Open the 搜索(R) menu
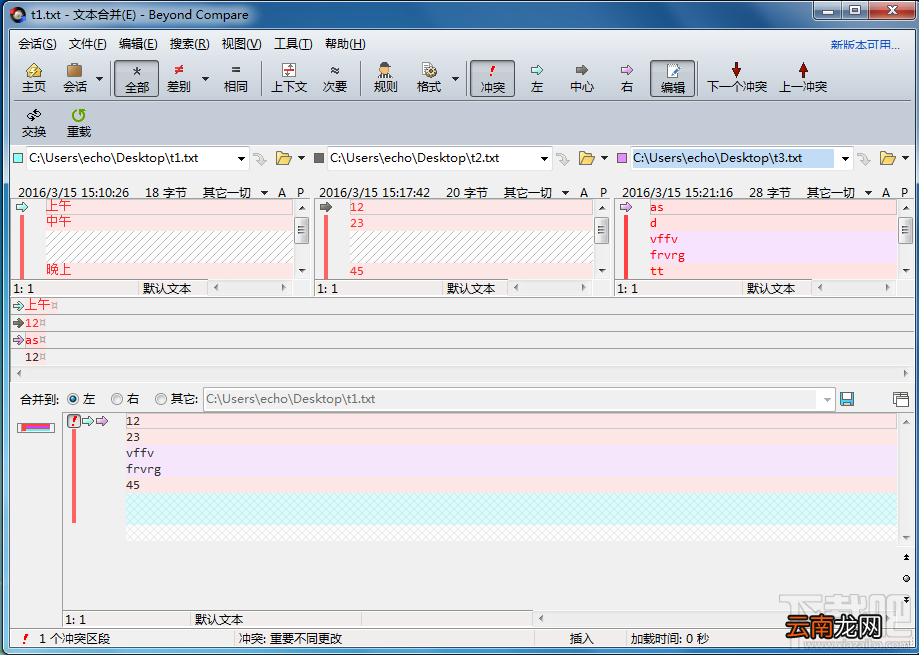Viewport: 919px width, 655px height. 189,44
